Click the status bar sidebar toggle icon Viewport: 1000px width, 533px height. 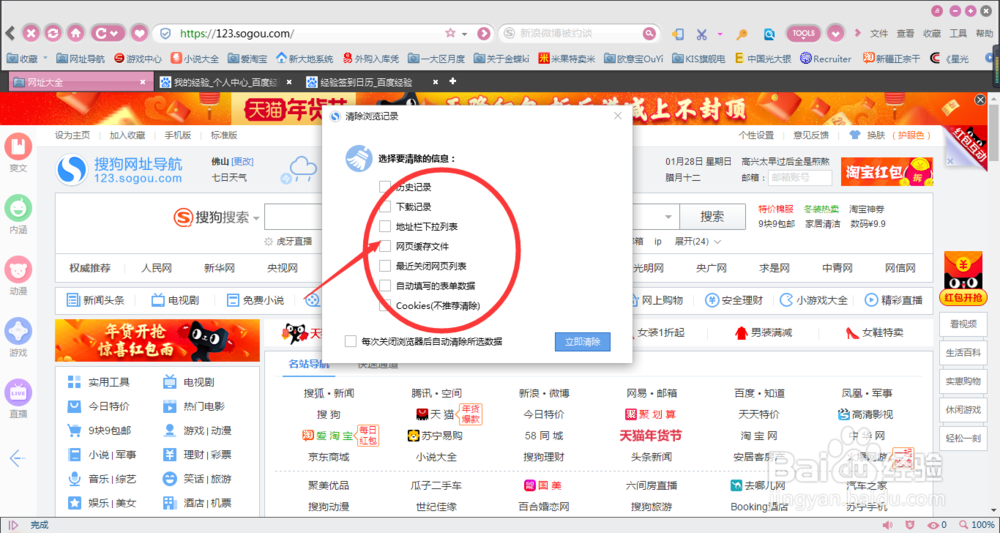(x=13, y=525)
